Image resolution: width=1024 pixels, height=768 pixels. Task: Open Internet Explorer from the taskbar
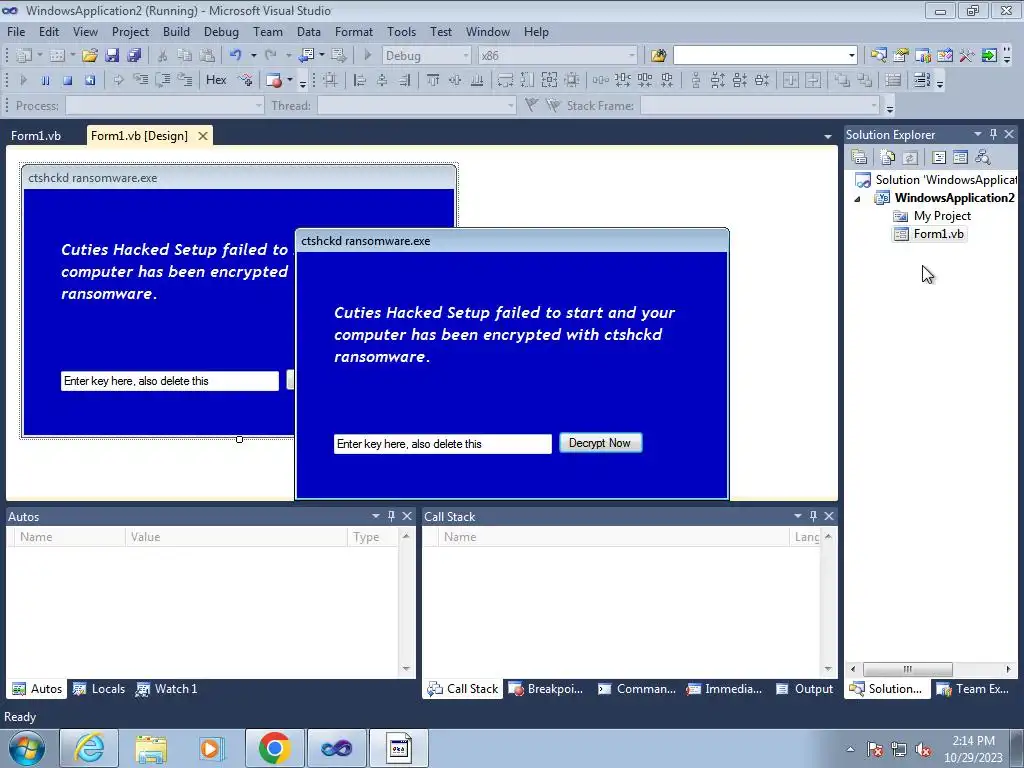(x=89, y=748)
